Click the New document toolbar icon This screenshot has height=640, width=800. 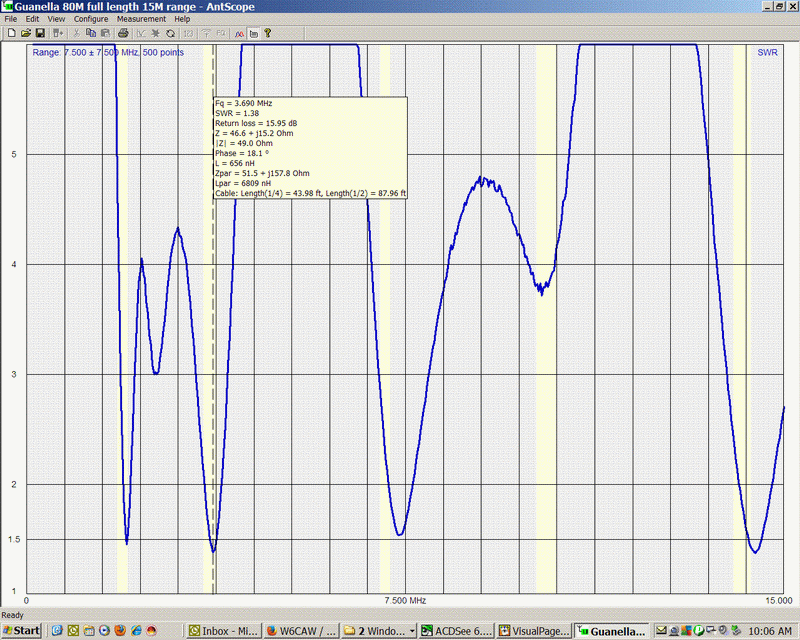coord(10,33)
